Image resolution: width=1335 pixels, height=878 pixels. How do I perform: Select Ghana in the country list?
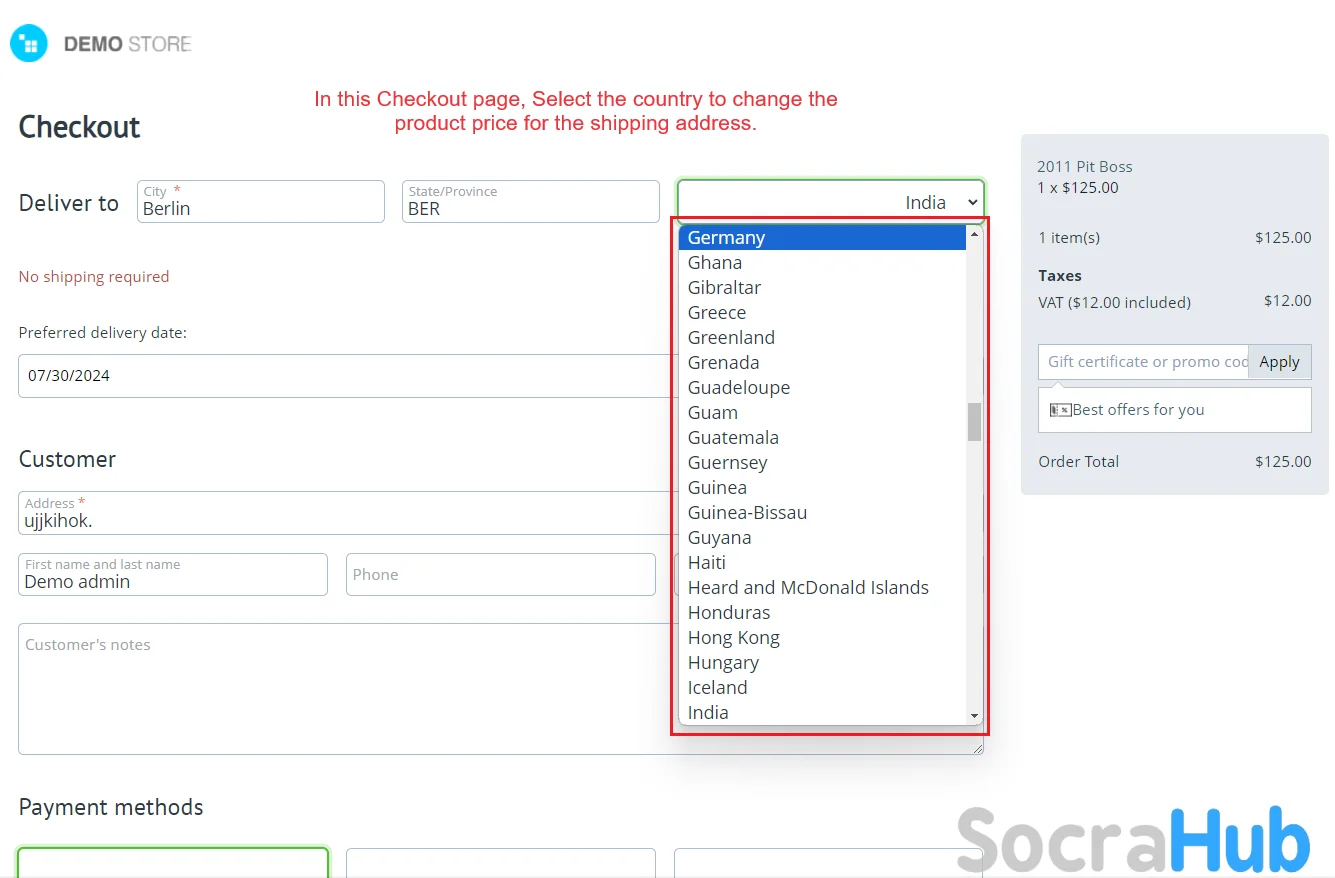click(822, 262)
